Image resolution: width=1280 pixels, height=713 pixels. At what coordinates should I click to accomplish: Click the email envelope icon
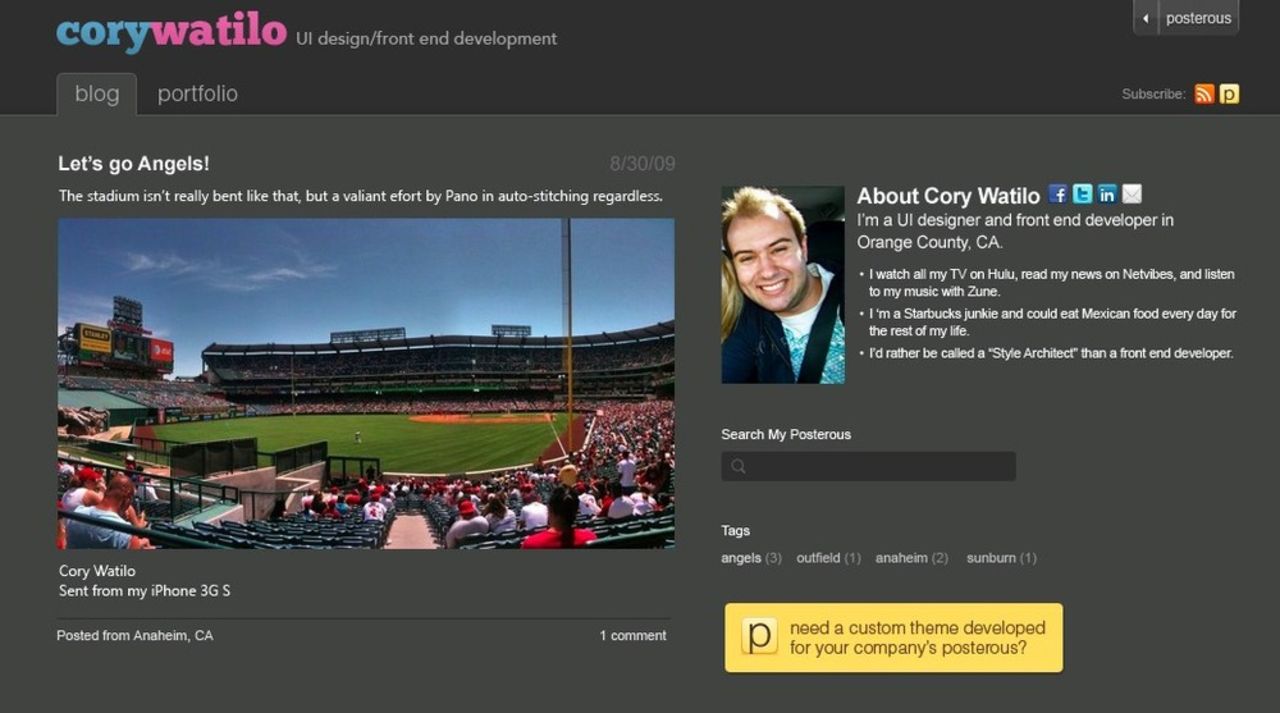coord(1131,194)
